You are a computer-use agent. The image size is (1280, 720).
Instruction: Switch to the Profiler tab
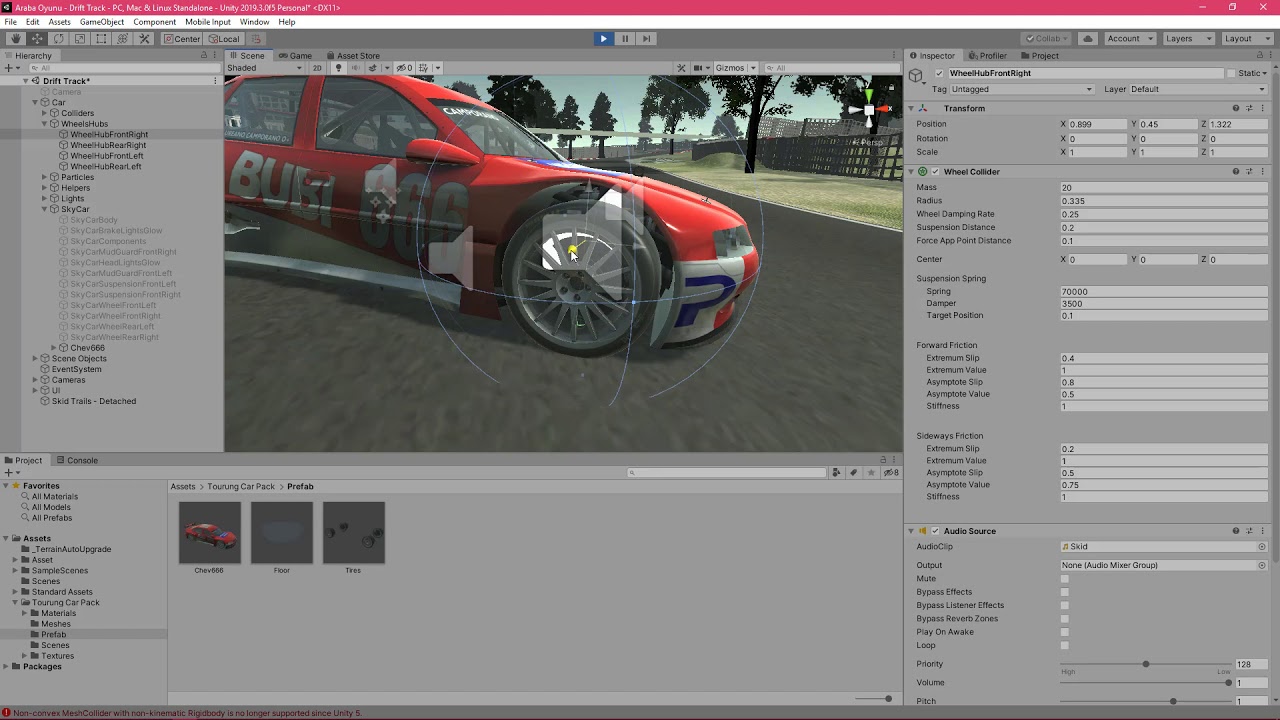click(987, 56)
